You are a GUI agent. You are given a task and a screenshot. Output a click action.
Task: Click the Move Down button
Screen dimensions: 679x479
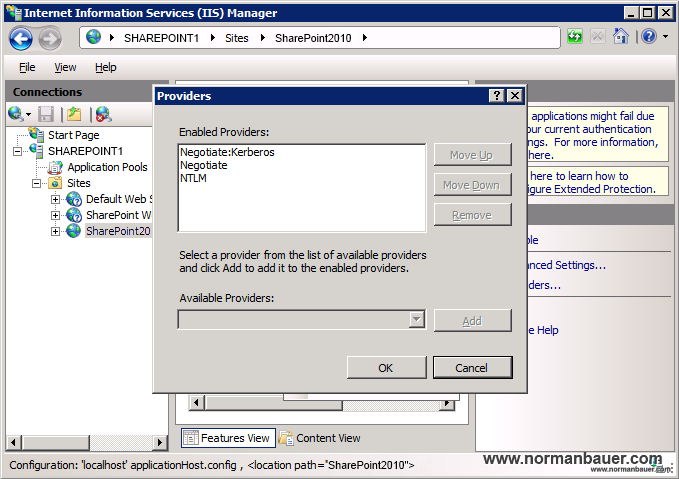click(472, 185)
